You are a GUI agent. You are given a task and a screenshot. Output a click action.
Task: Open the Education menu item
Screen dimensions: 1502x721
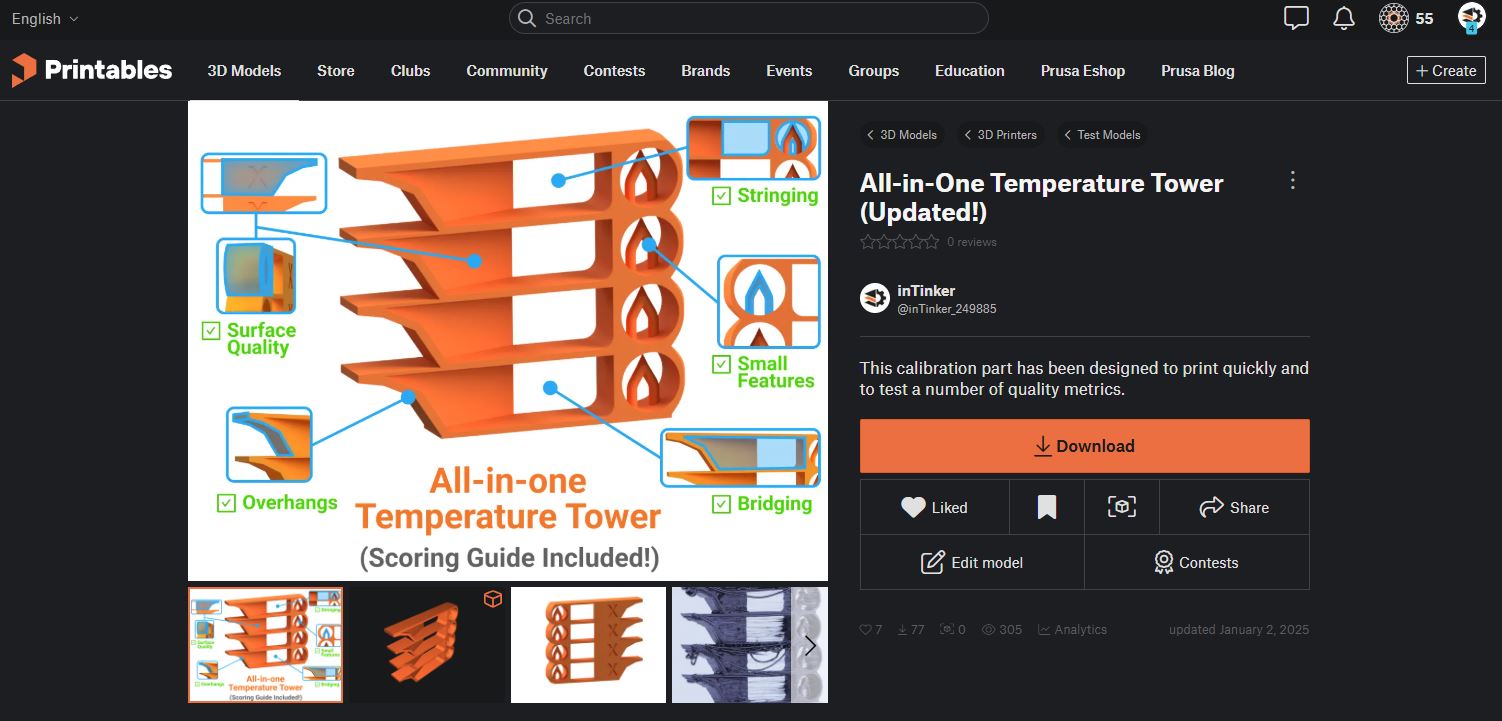tap(970, 71)
